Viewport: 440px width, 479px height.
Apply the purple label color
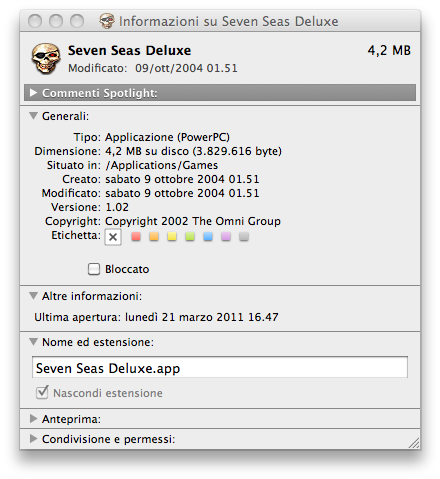(226, 236)
